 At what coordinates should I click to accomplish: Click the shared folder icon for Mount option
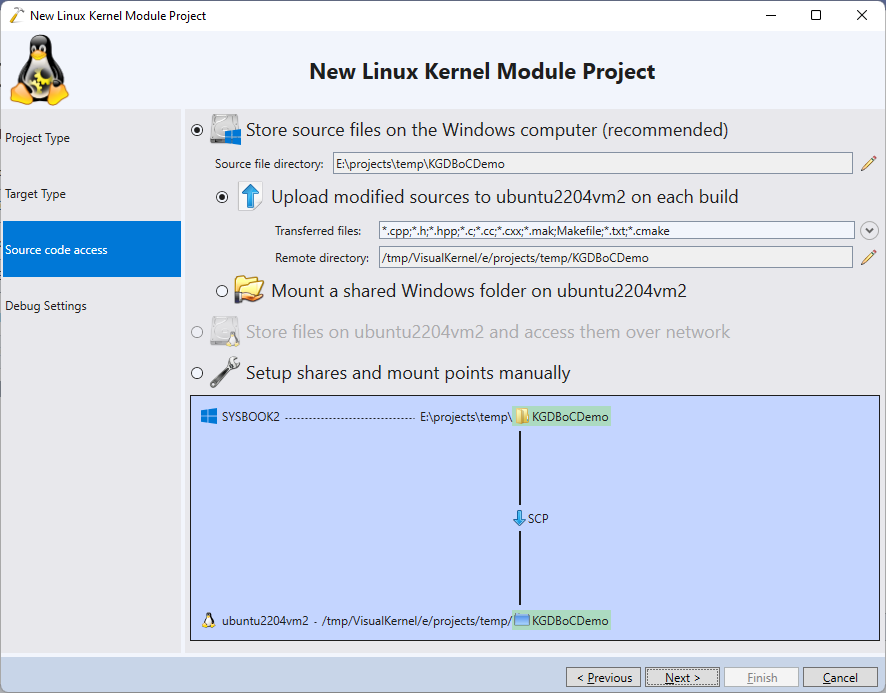click(249, 289)
